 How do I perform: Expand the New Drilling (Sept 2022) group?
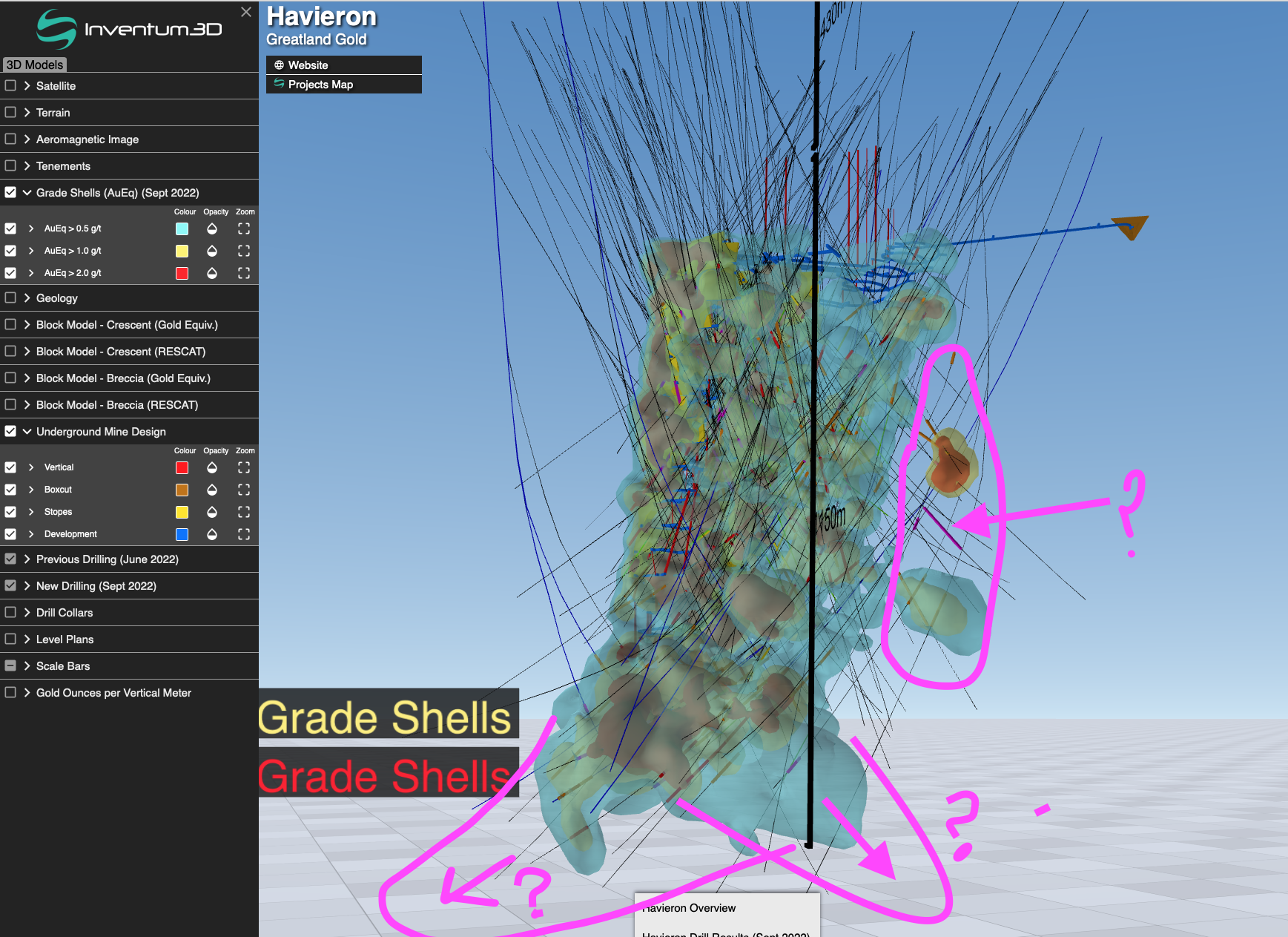coord(27,585)
